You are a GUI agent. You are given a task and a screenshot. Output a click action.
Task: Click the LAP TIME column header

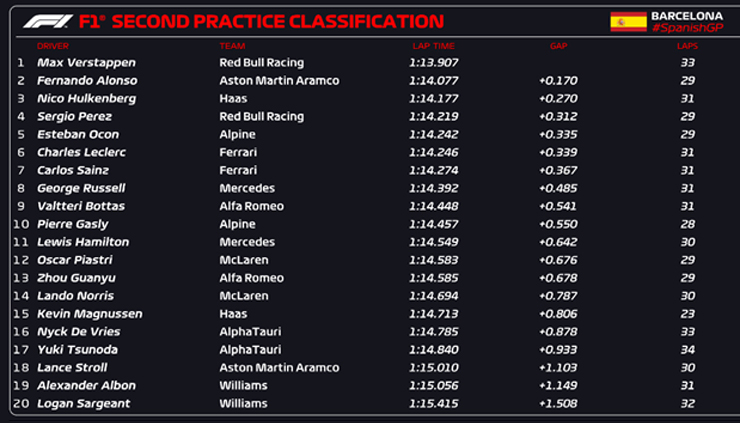432,46
